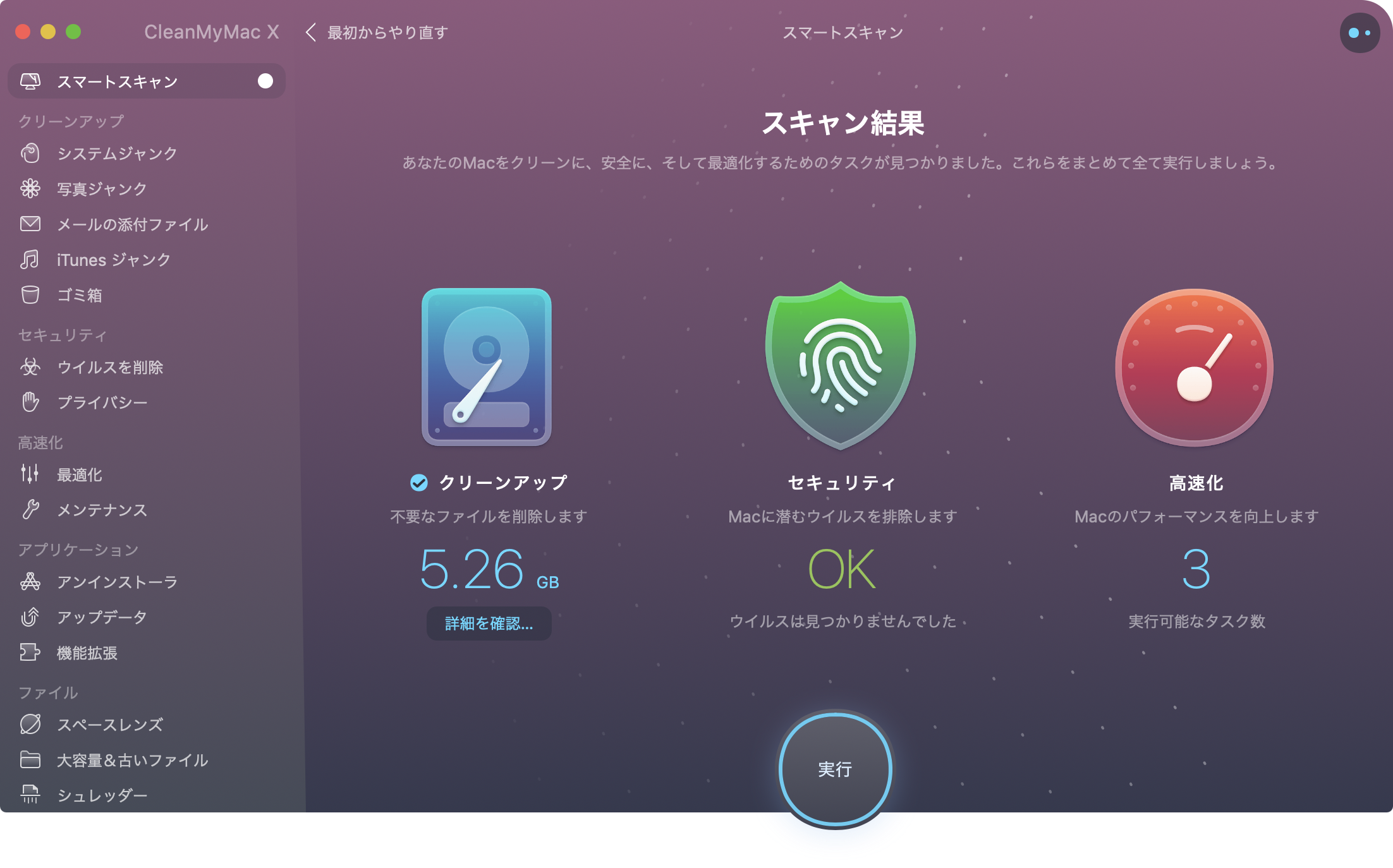This screenshot has height=868, width=1393.
Task: Open スペースレンズ tool
Action: pyautogui.click(x=109, y=724)
